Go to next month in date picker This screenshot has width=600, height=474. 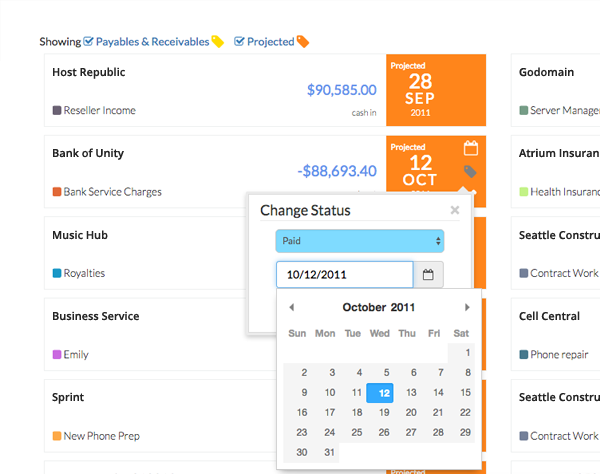(x=467, y=307)
